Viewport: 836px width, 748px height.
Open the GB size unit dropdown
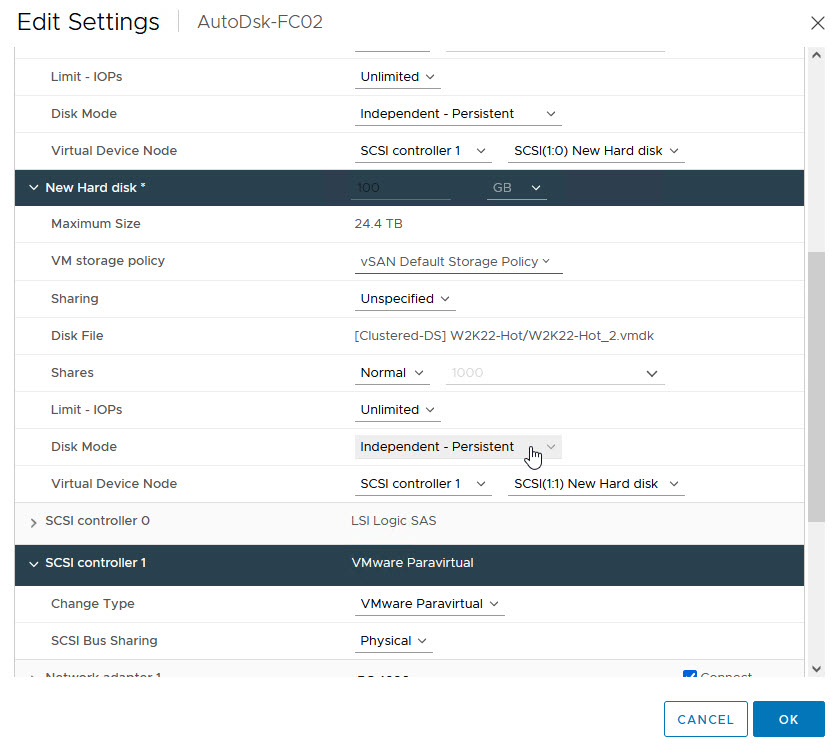click(x=516, y=188)
